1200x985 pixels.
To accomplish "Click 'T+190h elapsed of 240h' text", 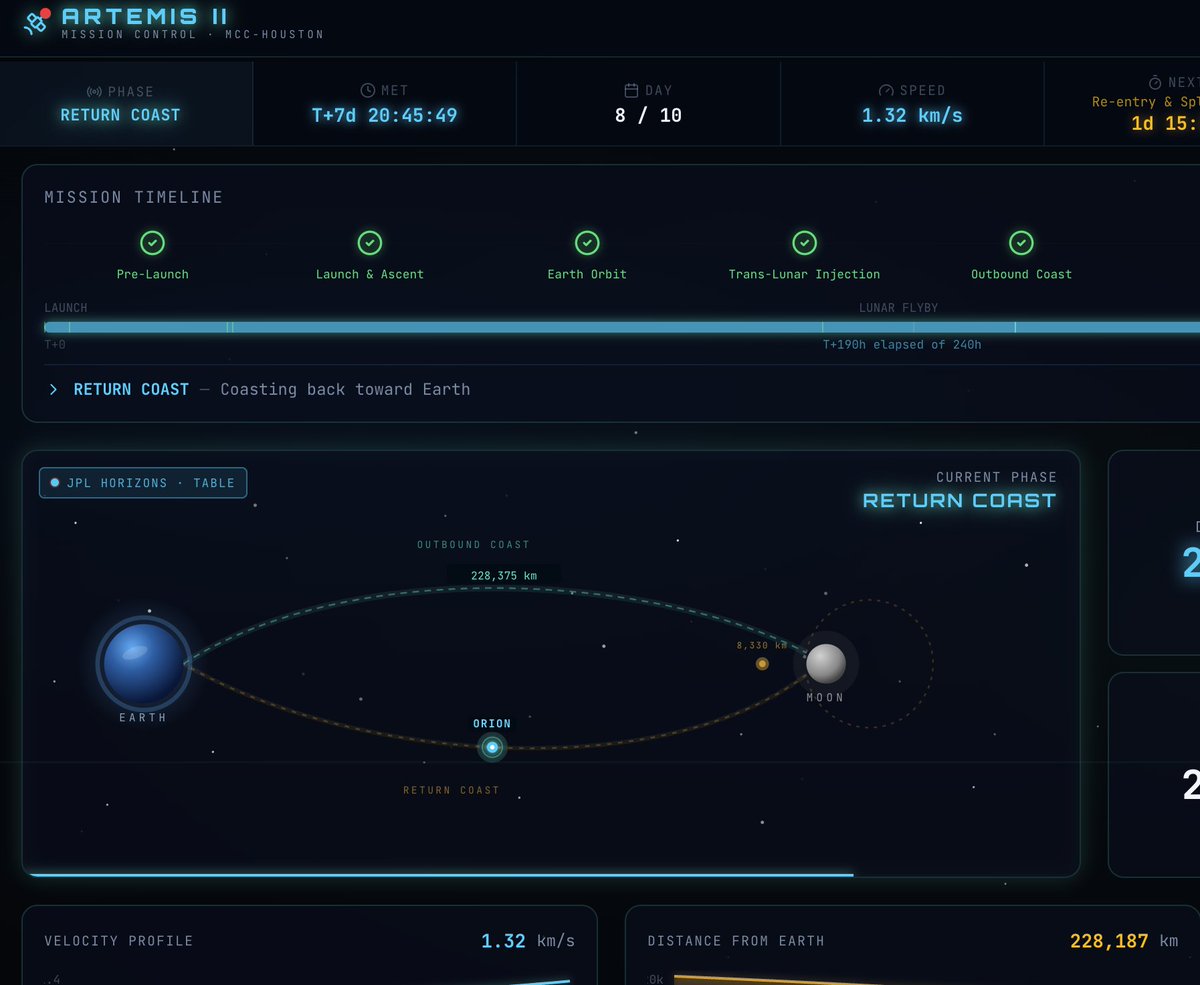I will point(902,345).
